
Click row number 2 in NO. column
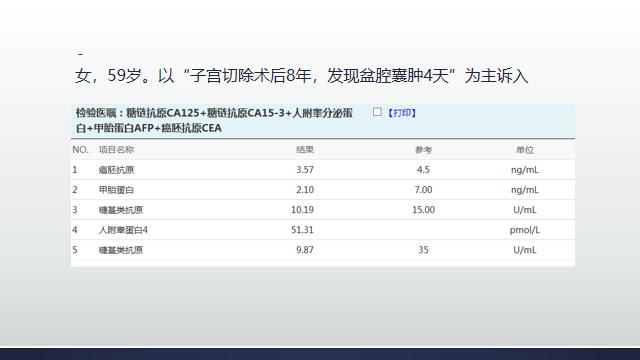[x=75, y=190]
